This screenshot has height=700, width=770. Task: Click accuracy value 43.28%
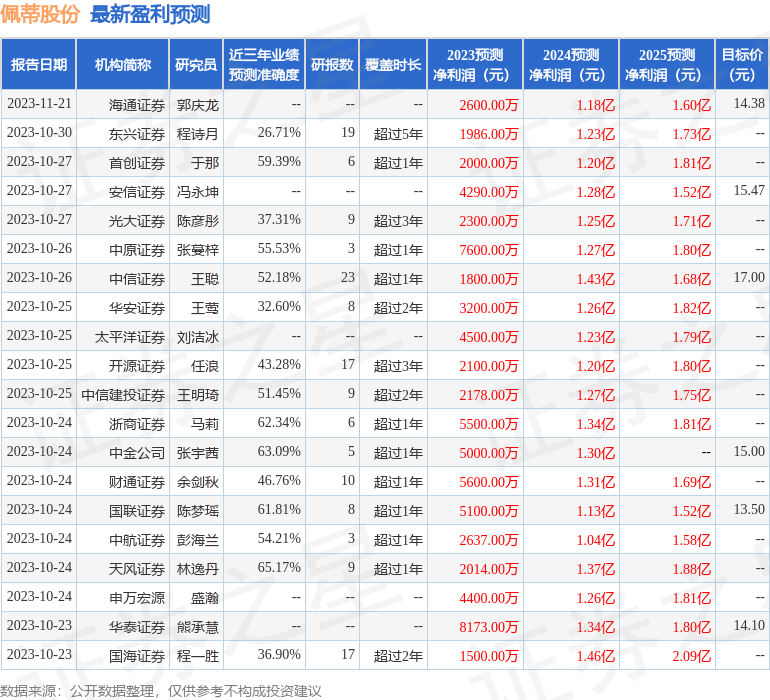click(x=279, y=364)
